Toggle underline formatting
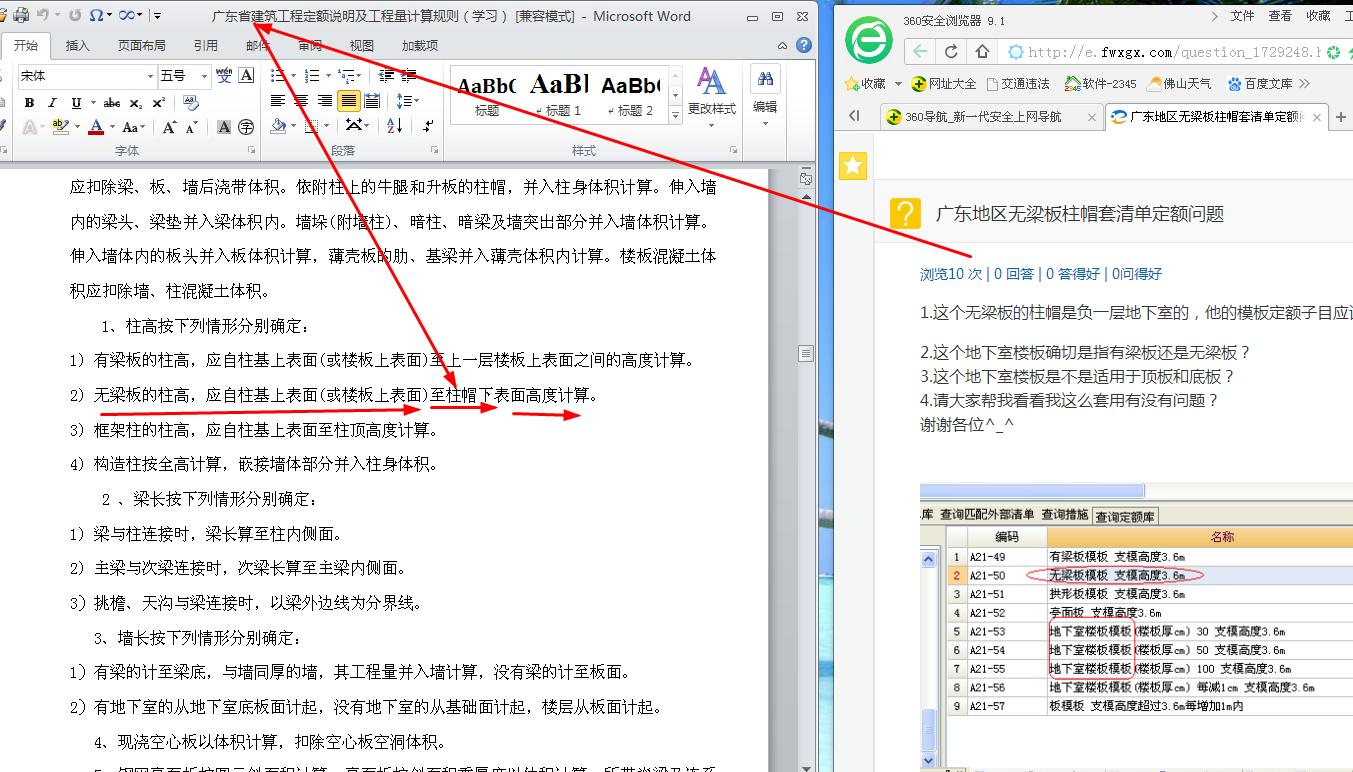 (x=77, y=103)
